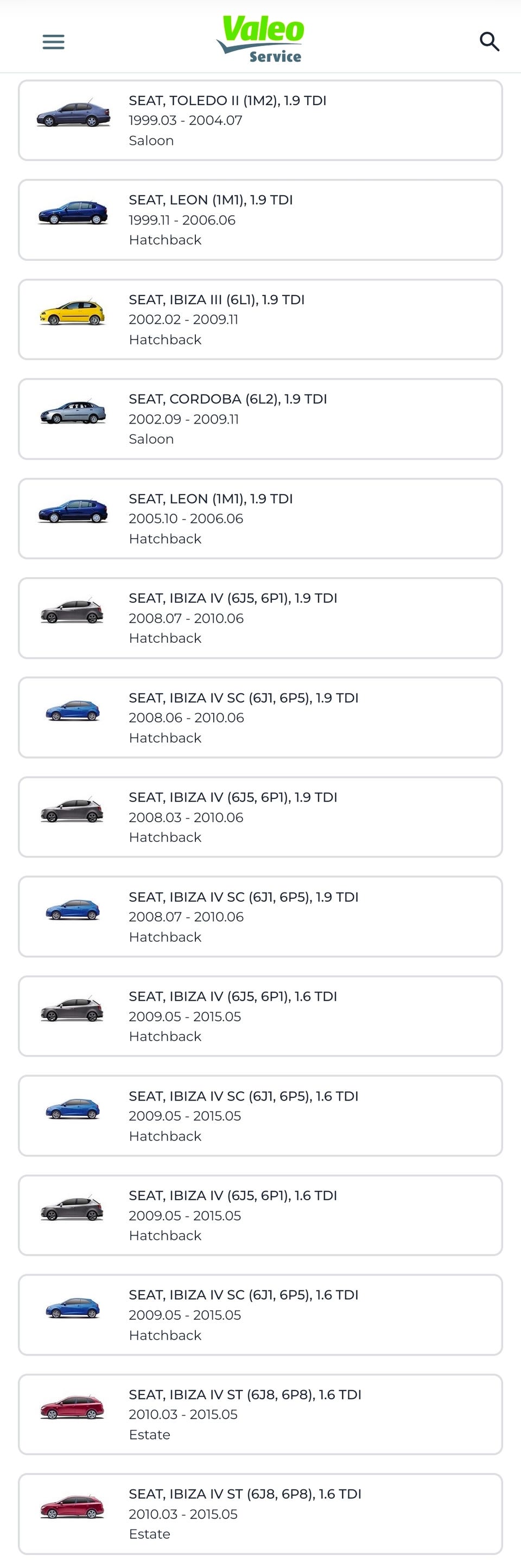The height and width of the screenshot is (1568, 521).
Task: Tap the grey Ibiza IV 2008.07 thumbnail
Action: coord(72,611)
